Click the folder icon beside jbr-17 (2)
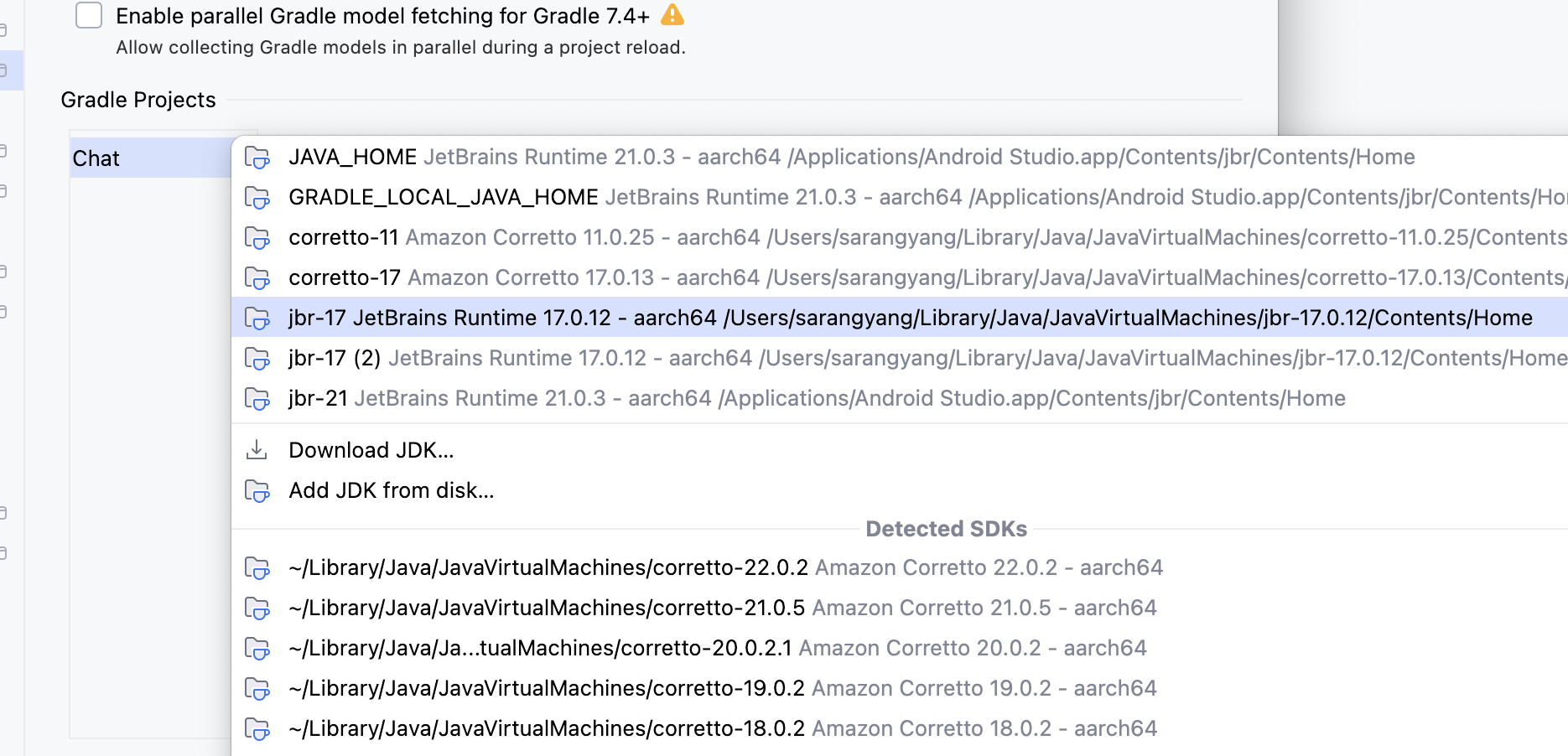This screenshot has height=756, width=1568. point(257,359)
